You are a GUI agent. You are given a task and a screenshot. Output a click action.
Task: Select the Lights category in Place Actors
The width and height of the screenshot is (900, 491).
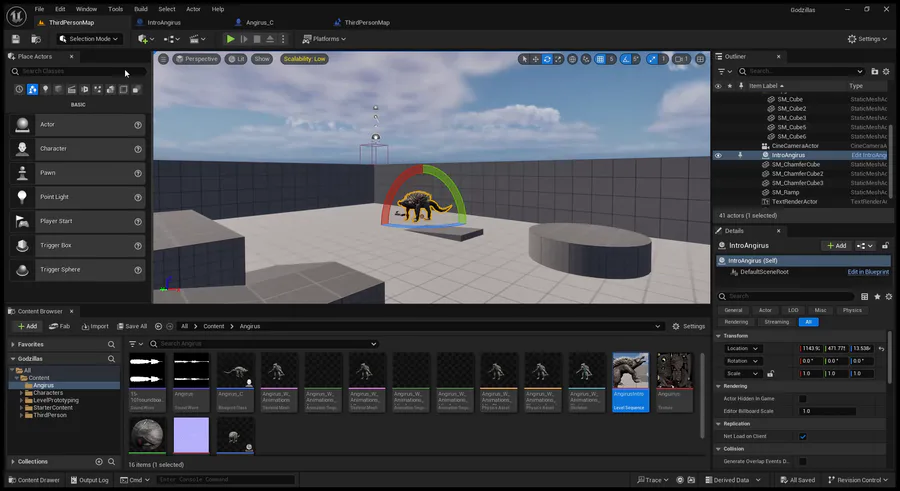[x=45, y=90]
